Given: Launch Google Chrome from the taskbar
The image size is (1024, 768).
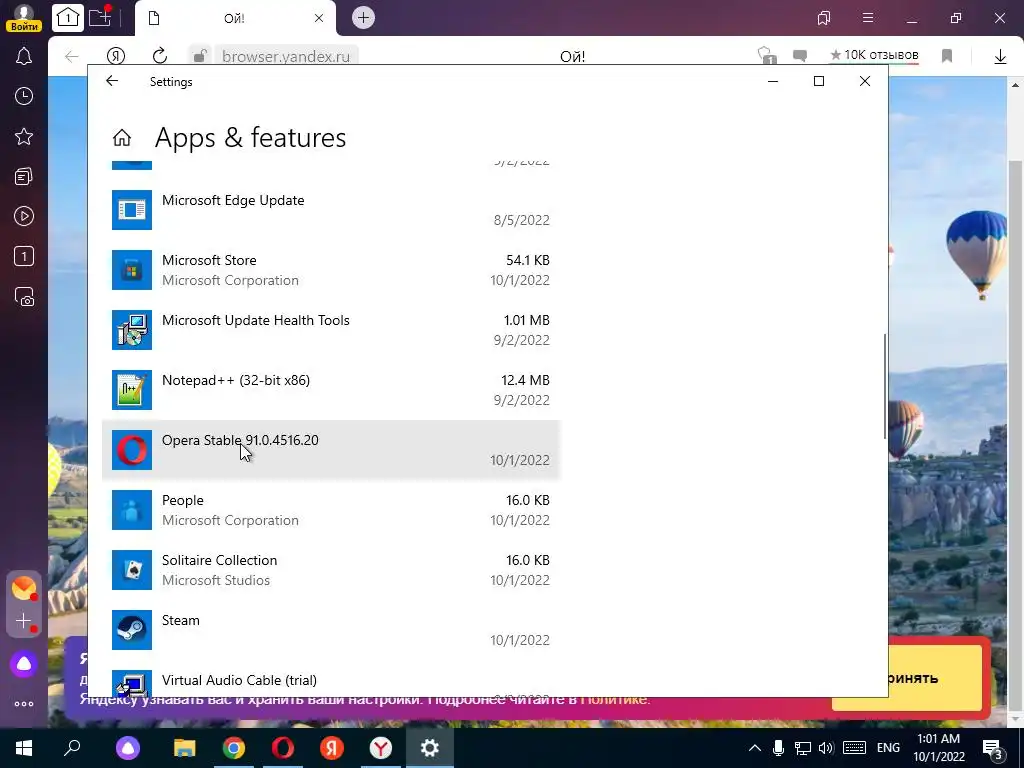Looking at the screenshot, I should pyautogui.click(x=234, y=748).
